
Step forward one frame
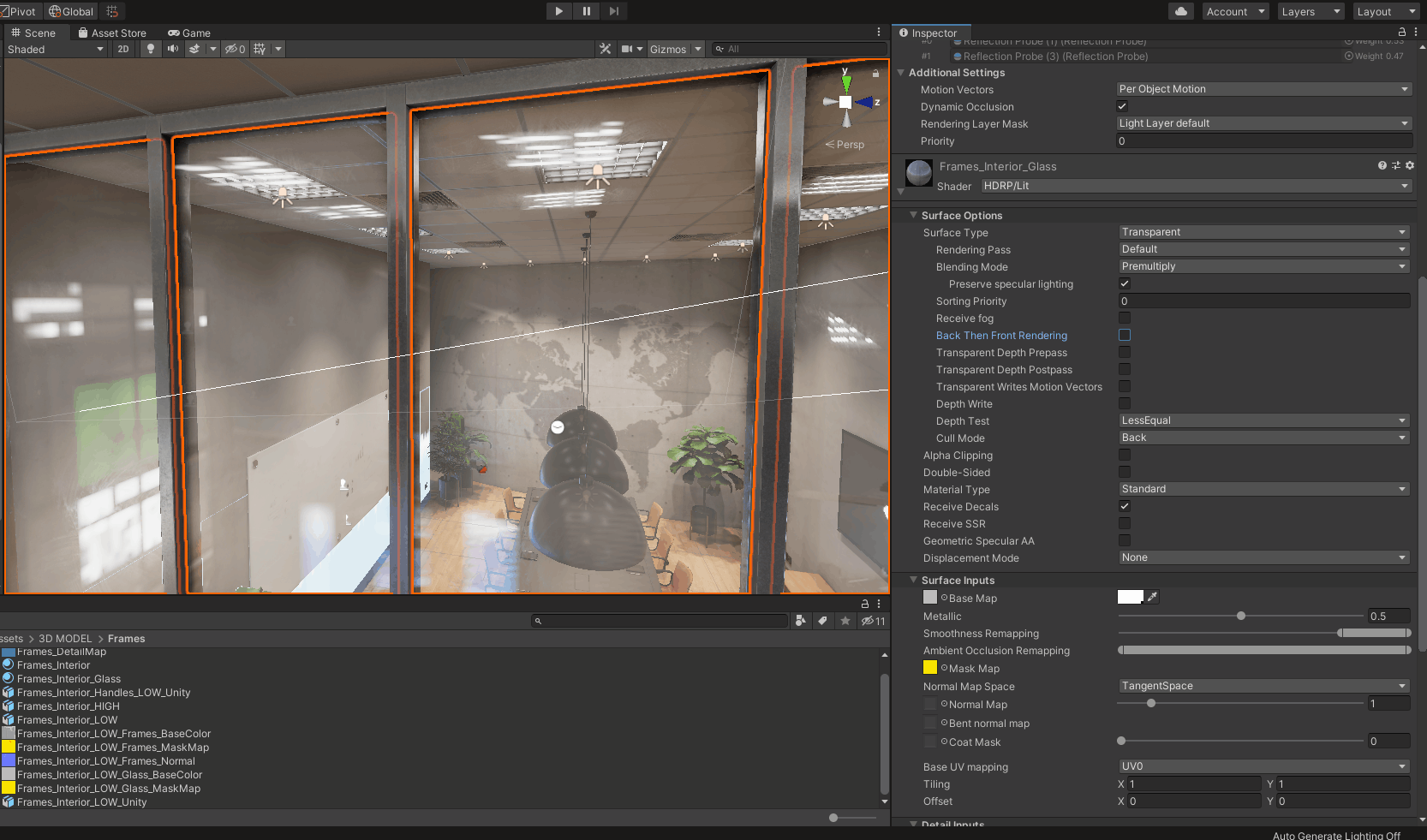(x=614, y=11)
